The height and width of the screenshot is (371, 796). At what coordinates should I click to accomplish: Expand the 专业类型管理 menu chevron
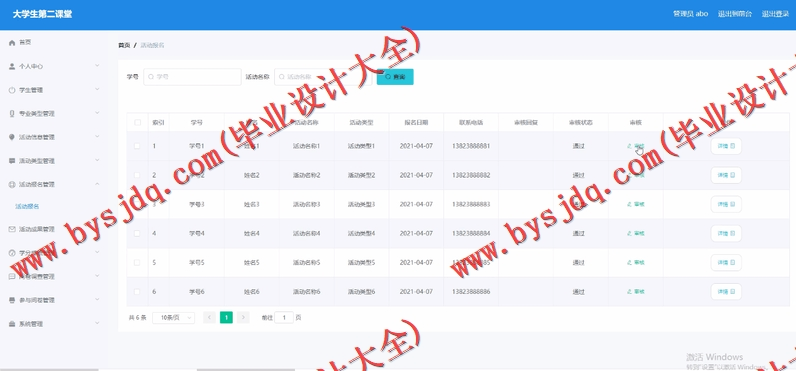(97, 113)
